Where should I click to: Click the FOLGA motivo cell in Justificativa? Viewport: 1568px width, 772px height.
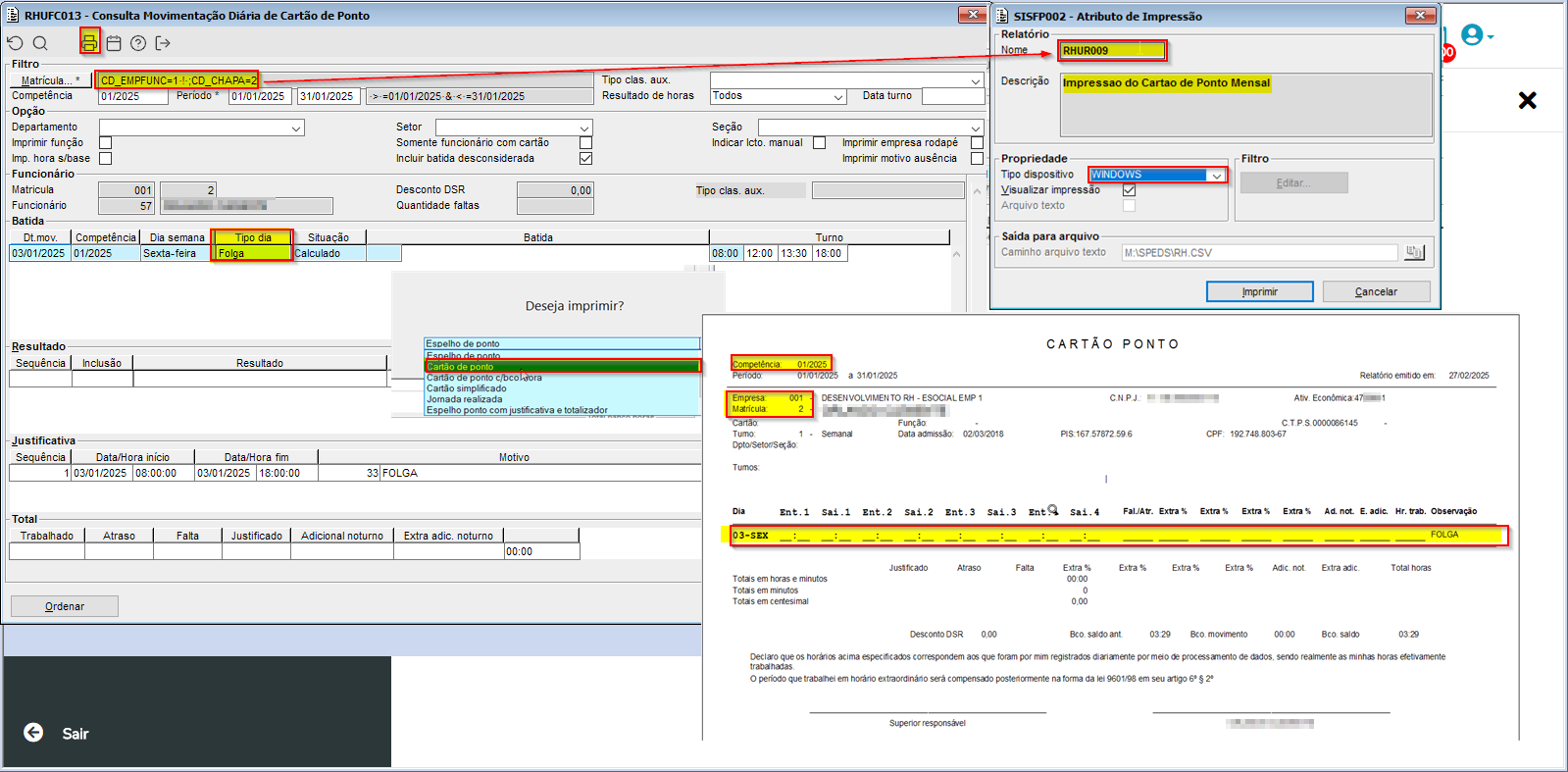[541, 473]
